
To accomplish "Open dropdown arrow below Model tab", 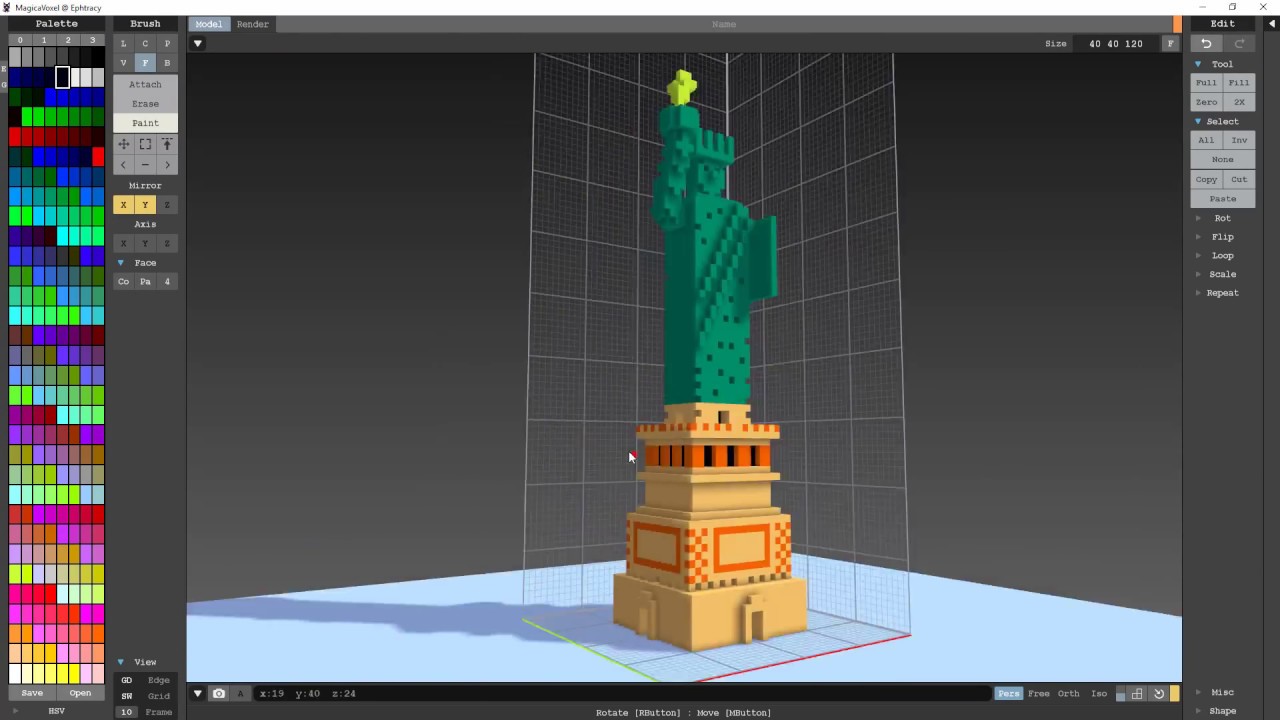I will pos(198,43).
